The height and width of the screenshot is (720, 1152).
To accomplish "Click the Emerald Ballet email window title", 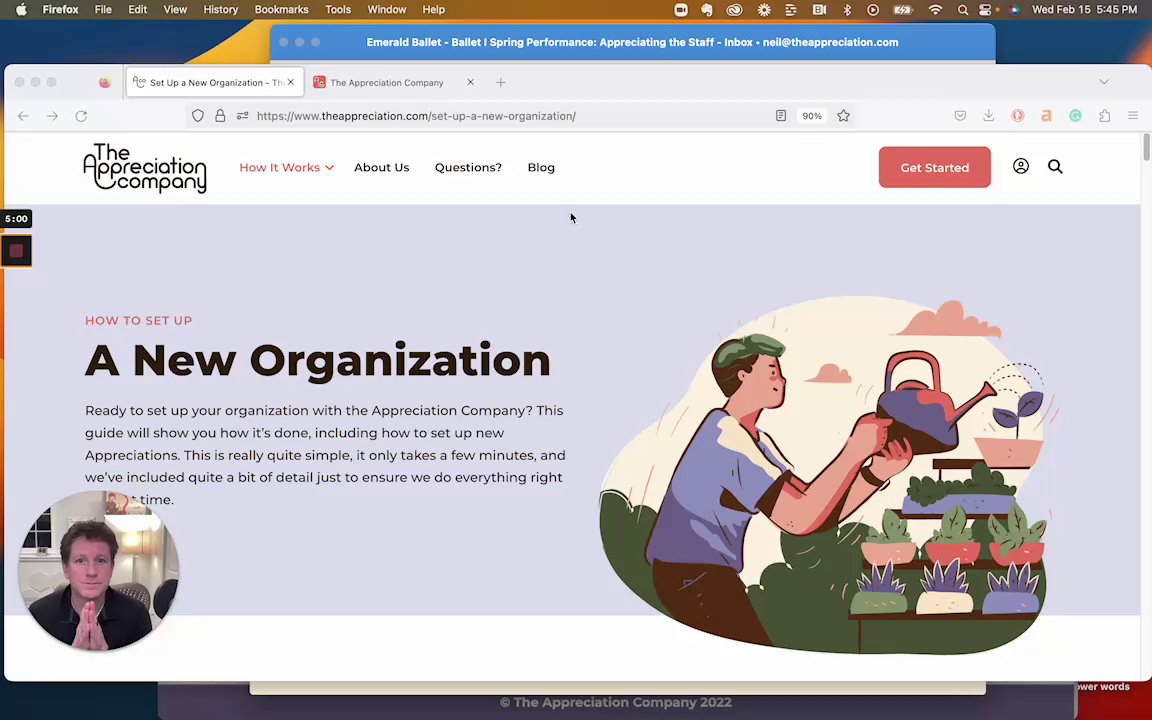I will pos(632,43).
